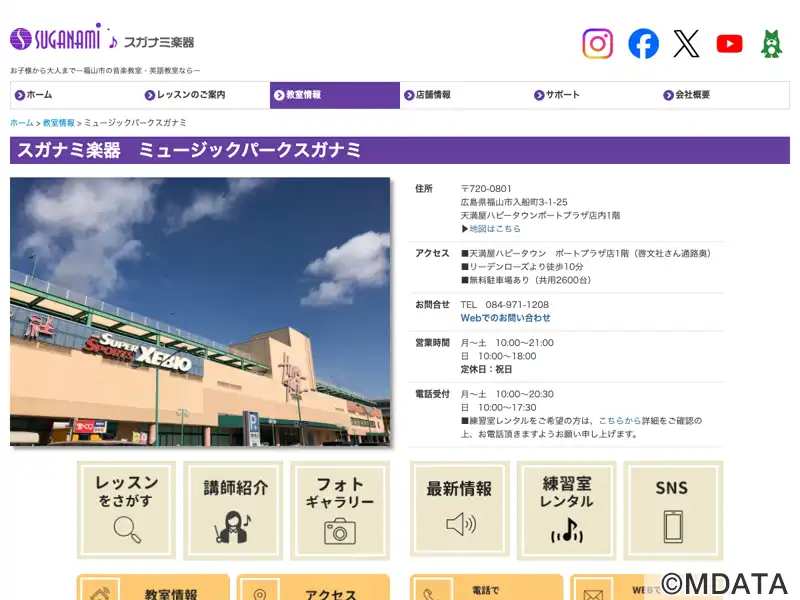Open the SNS tile

tap(673, 510)
